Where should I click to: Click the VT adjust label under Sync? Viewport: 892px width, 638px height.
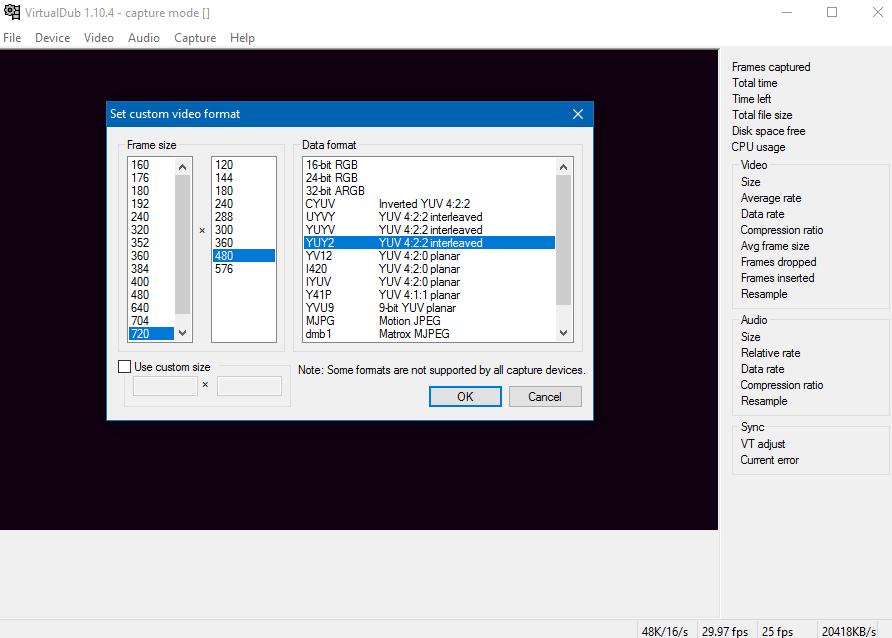point(763,444)
